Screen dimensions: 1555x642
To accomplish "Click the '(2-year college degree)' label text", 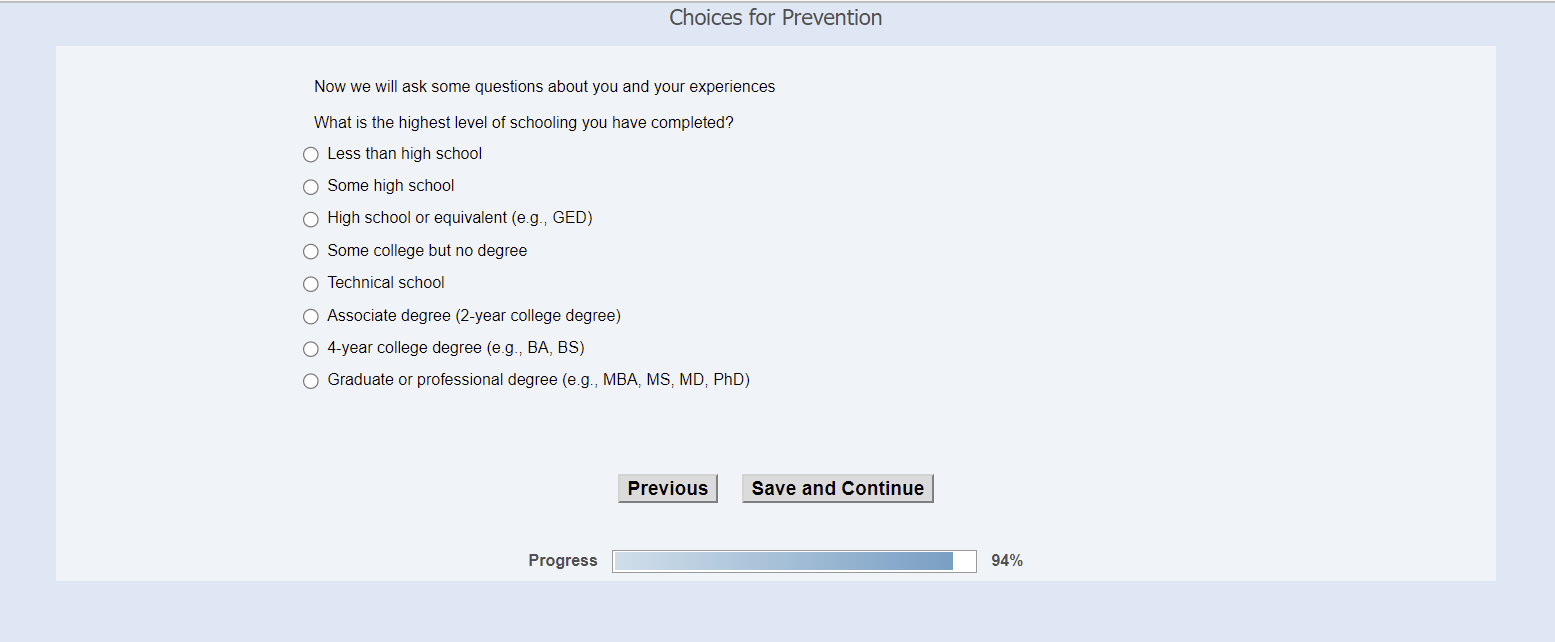I will (538, 316).
